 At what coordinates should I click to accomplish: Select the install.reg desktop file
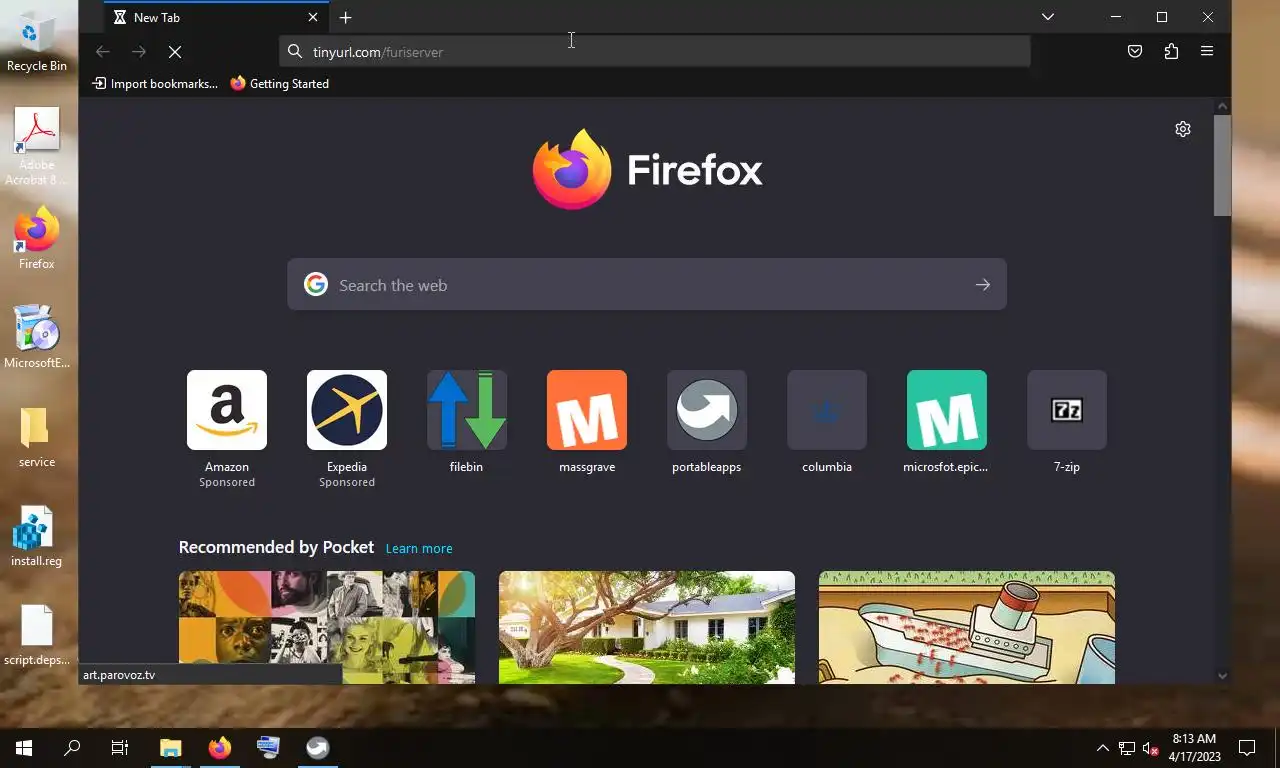(x=37, y=536)
